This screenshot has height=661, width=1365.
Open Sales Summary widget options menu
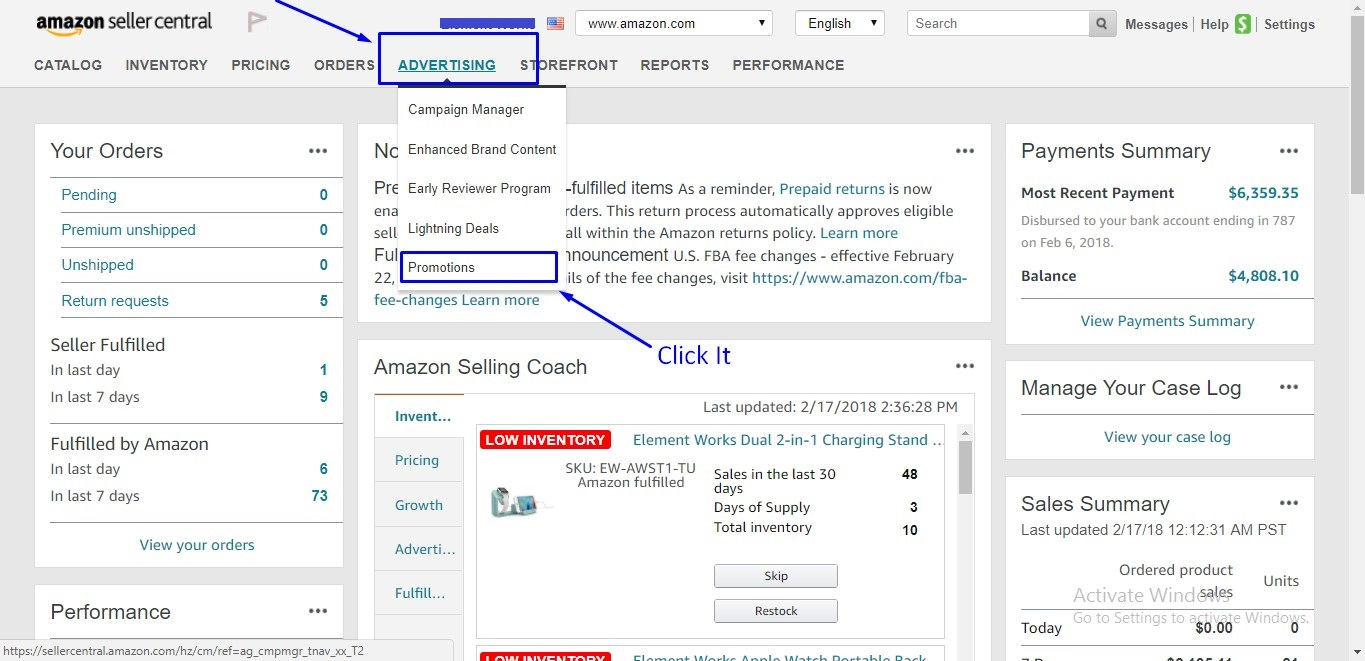(1289, 503)
